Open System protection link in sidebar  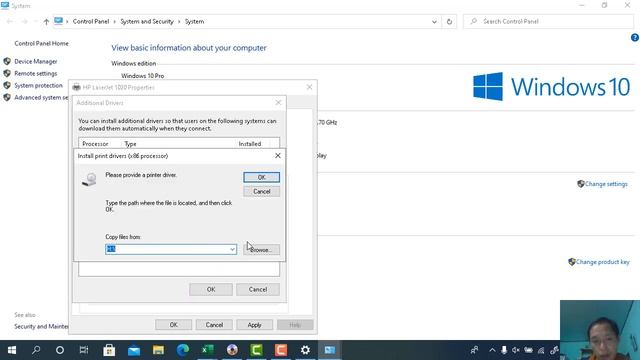[x=38, y=85]
